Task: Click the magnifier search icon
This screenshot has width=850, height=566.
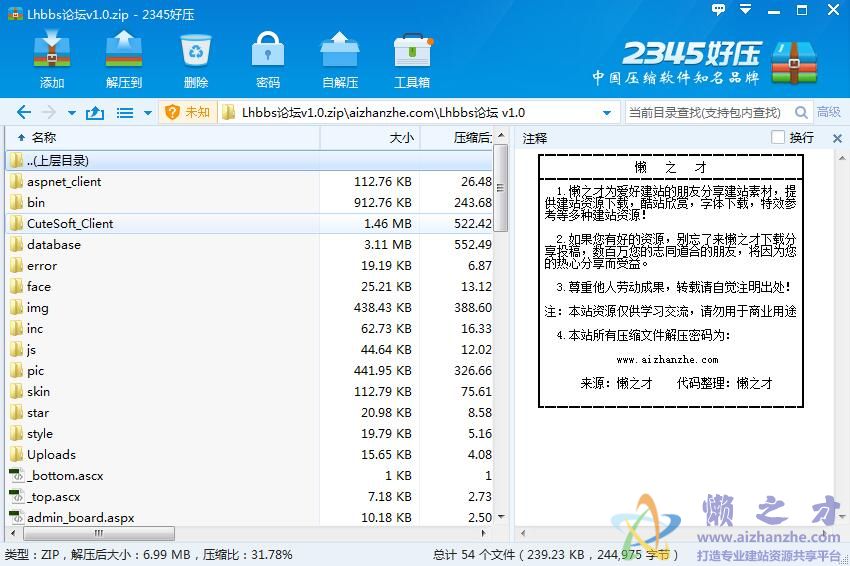Action: click(x=801, y=112)
